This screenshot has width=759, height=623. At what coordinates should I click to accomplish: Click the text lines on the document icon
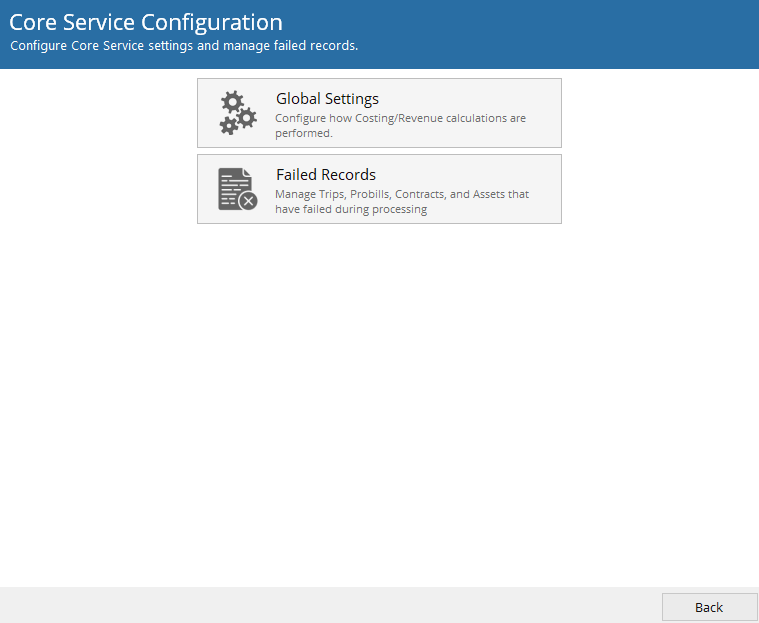point(231,185)
